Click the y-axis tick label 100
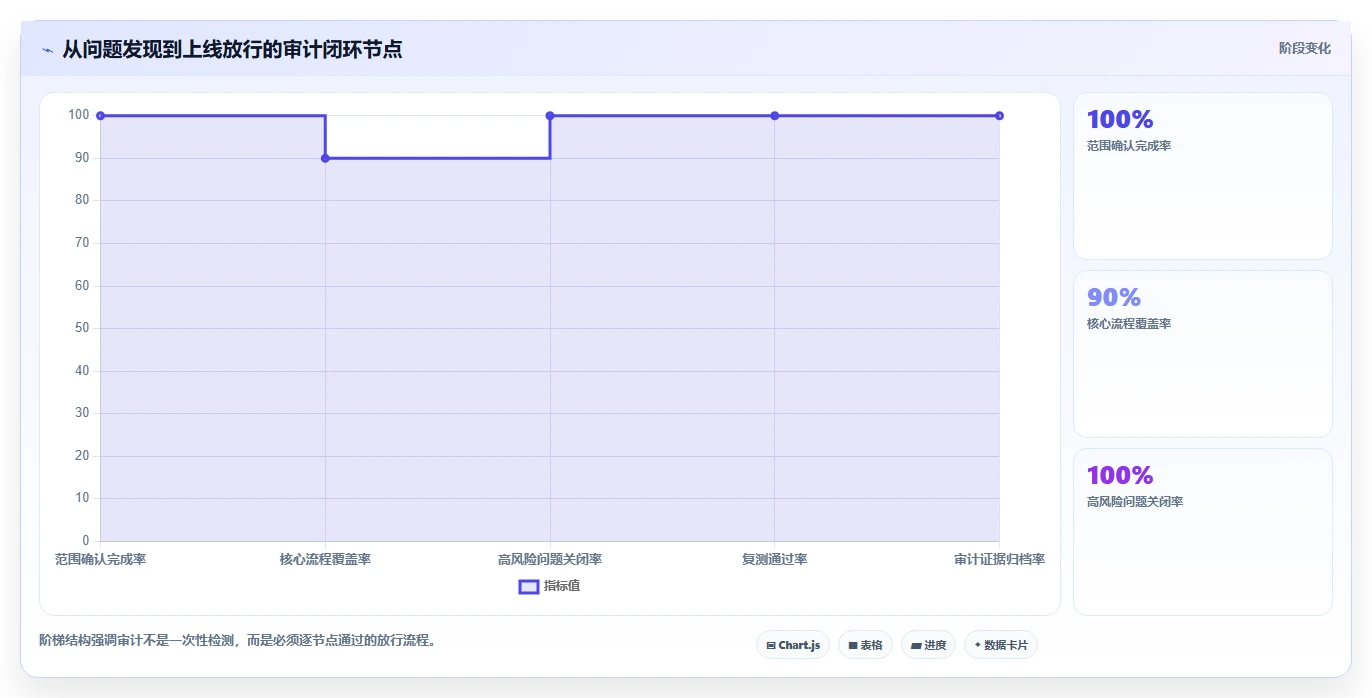The height and width of the screenshot is (698, 1372). tap(79, 115)
